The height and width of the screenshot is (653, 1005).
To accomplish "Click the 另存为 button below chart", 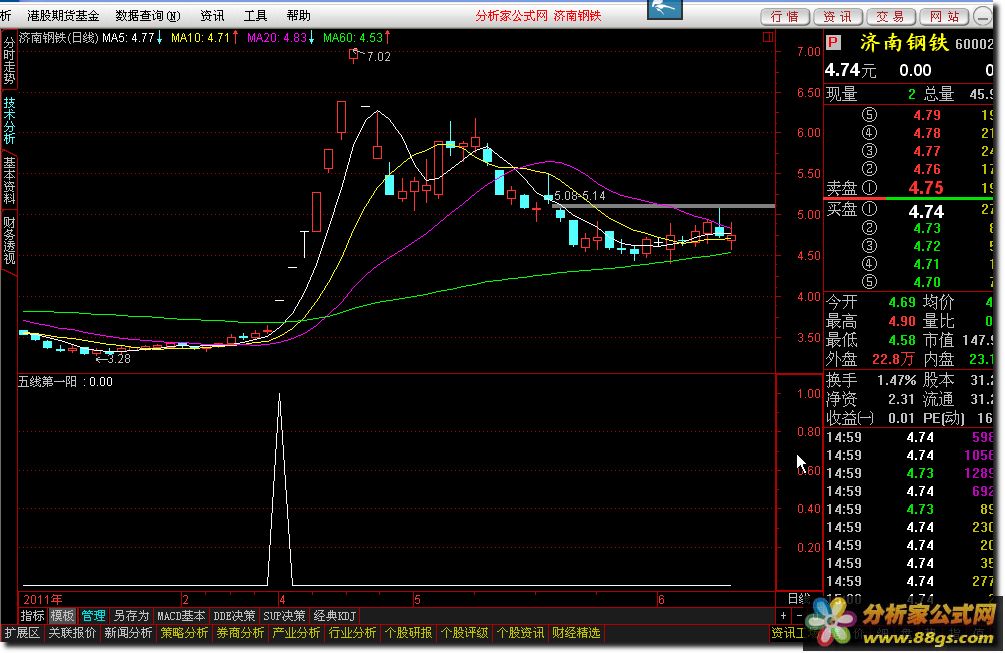I will [x=131, y=616].
